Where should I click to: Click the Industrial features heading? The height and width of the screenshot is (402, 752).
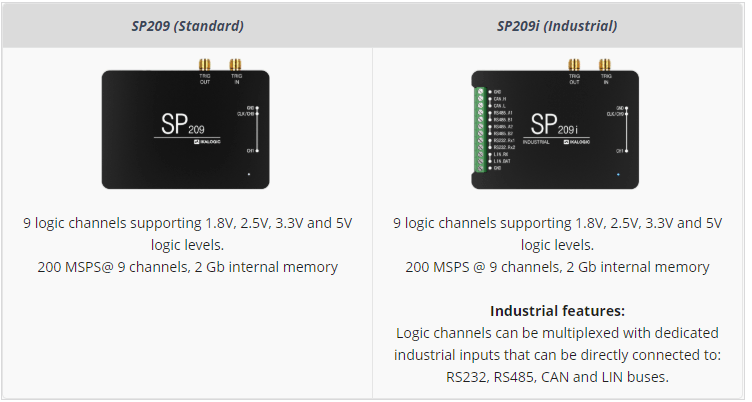[x=557, y=310]
